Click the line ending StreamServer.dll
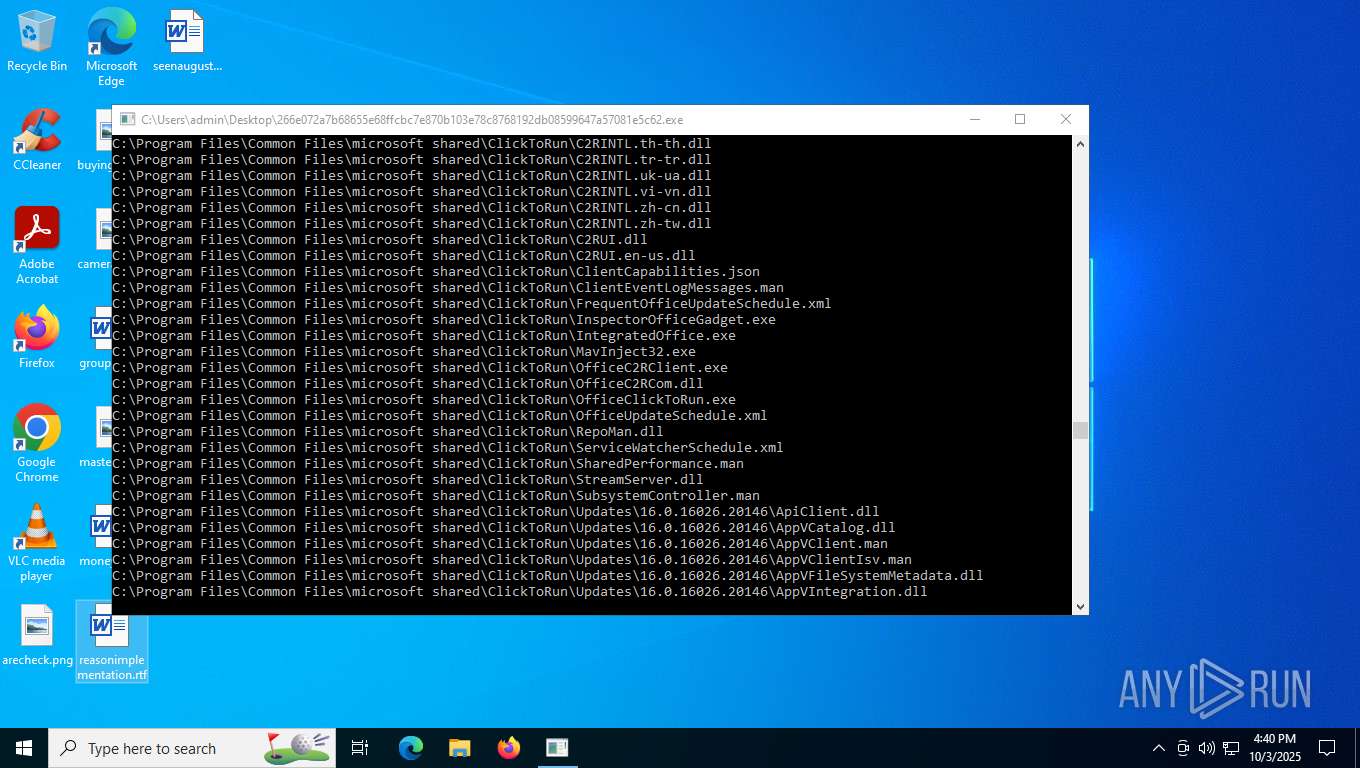 click(408, 480)
